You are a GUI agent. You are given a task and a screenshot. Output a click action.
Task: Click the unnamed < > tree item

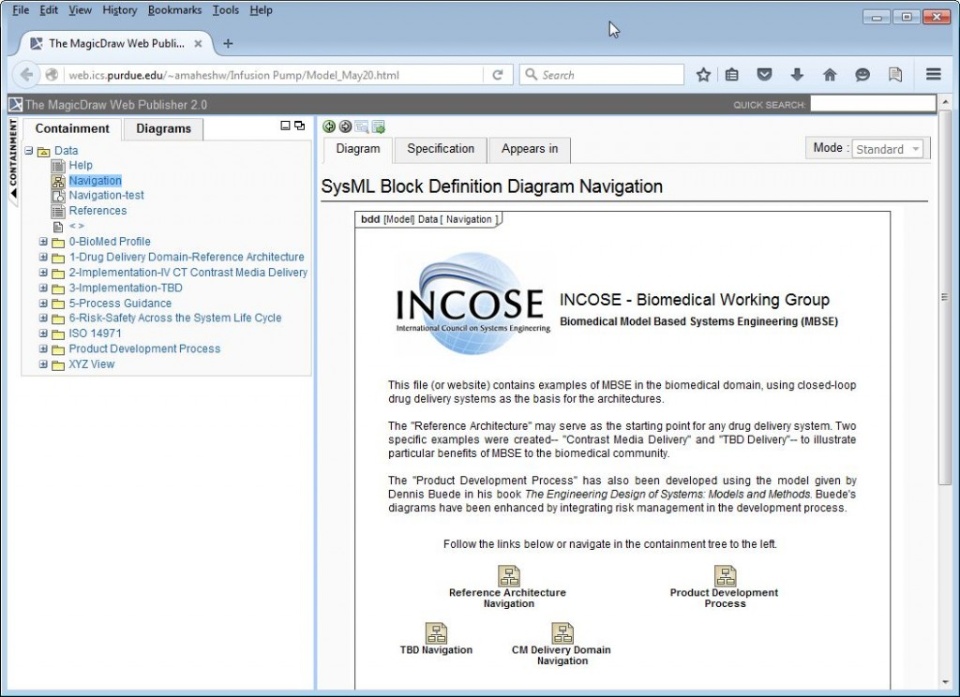coord(77,226)
